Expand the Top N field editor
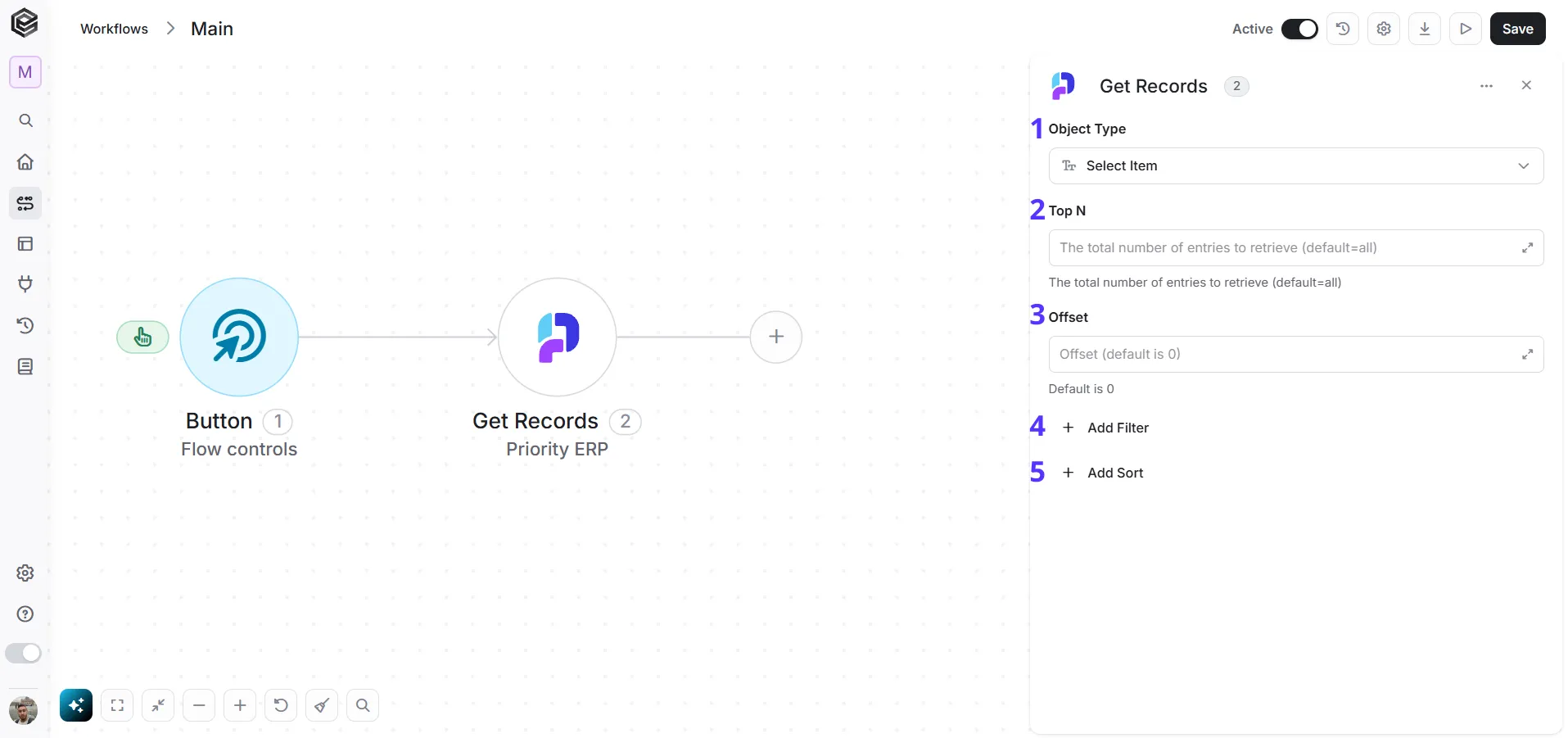 tap(1527, 247)
